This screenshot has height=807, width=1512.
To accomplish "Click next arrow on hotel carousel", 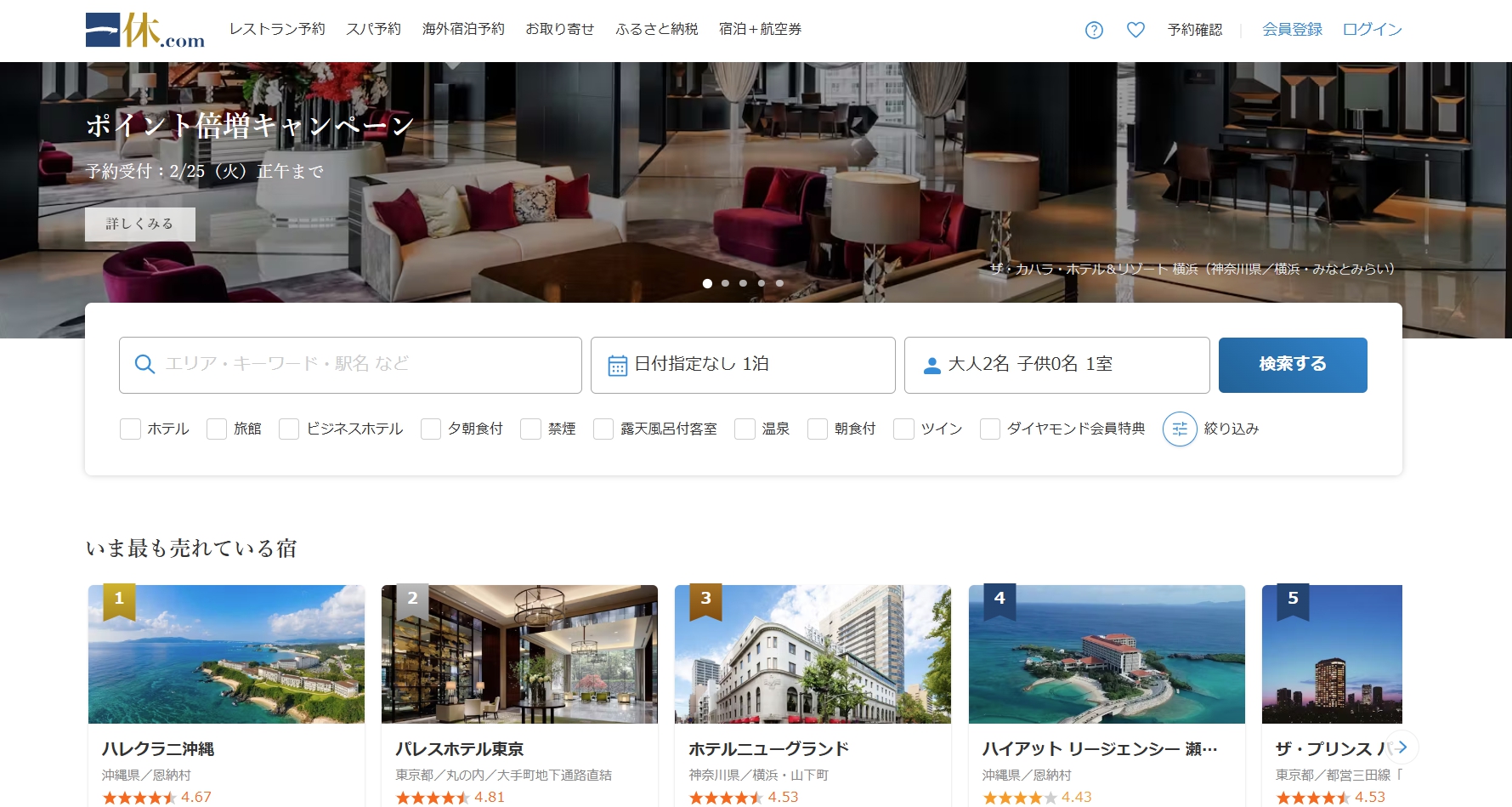I will coord(1402,747).
